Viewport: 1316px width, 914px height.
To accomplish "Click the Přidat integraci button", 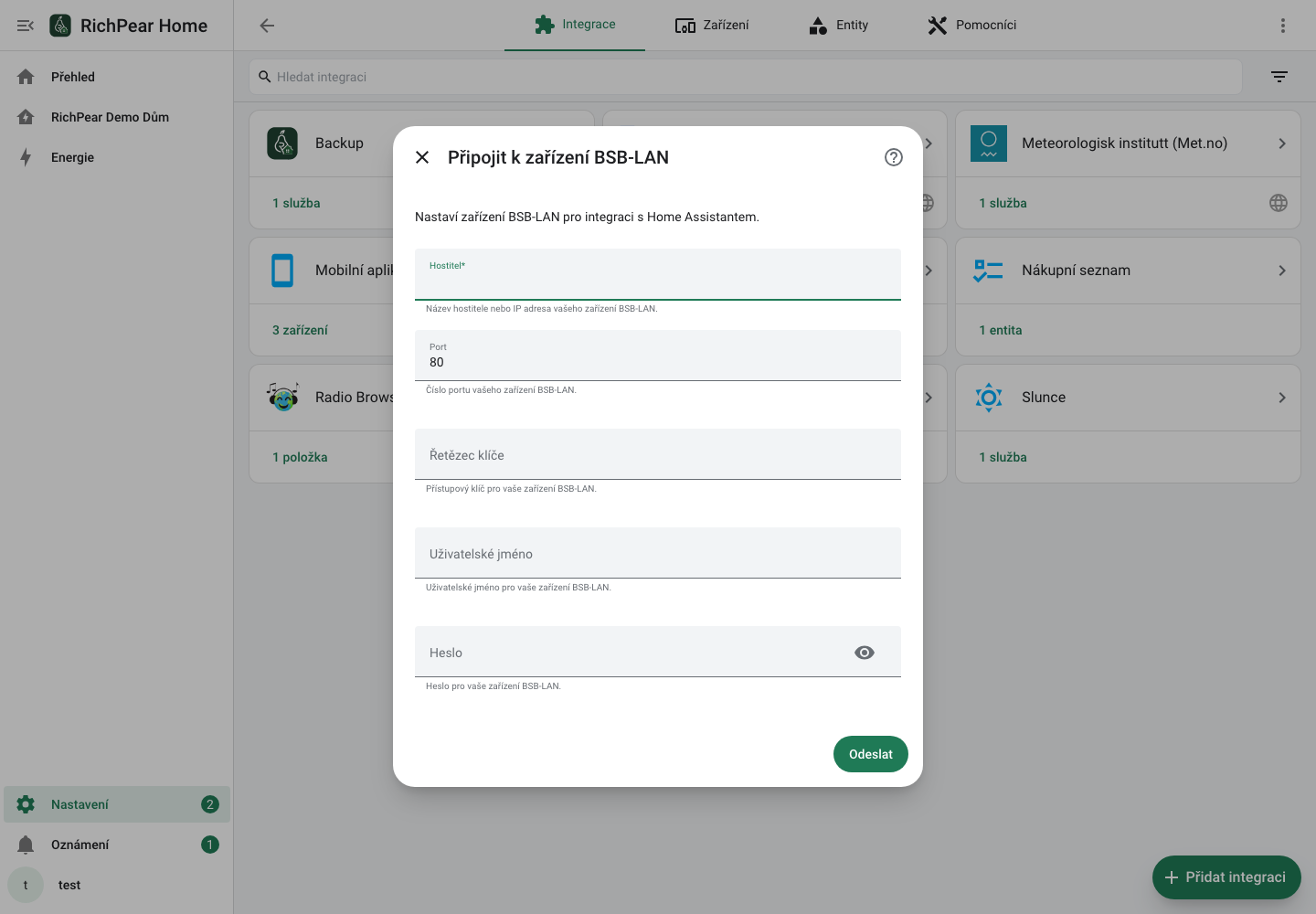I will tap(1226, 877).
